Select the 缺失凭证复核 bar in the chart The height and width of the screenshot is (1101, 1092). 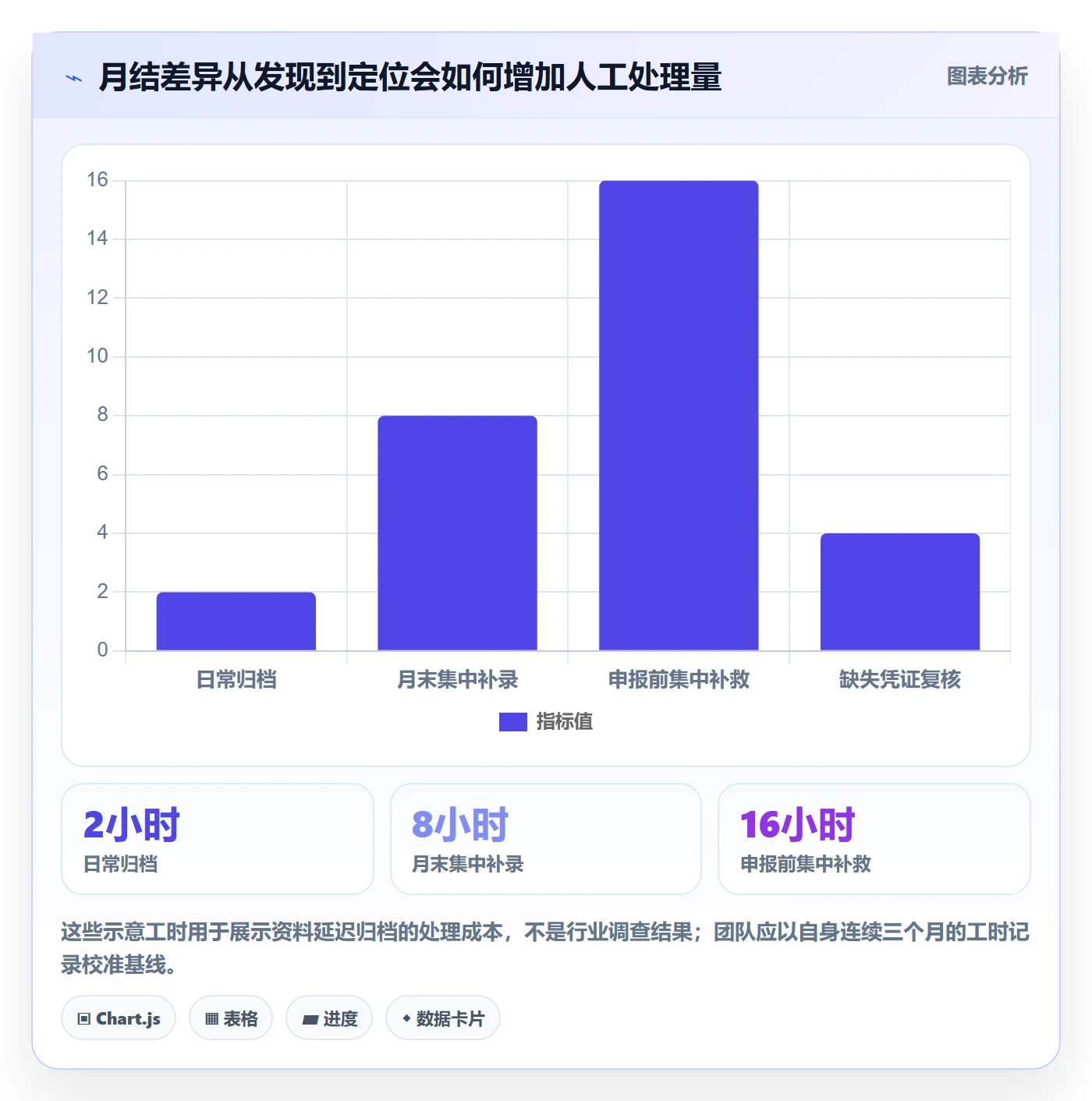[900, 592]
